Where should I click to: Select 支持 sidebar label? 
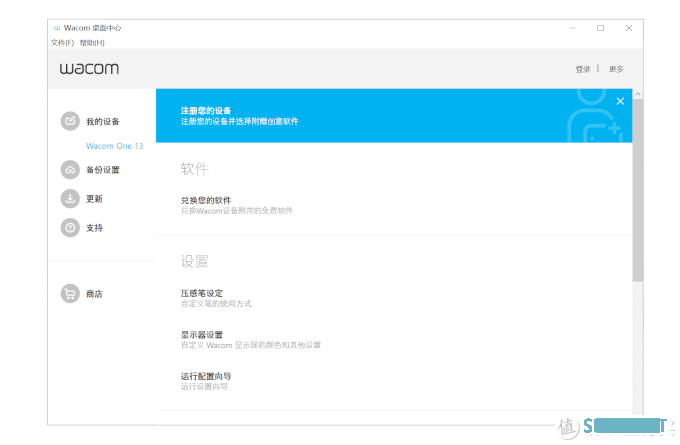point(94,228)
